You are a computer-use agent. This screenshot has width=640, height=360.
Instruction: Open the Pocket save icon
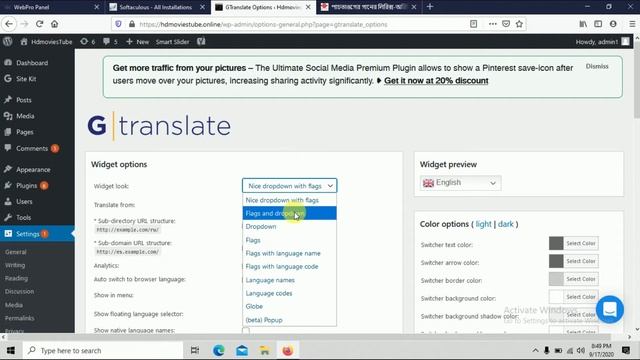point(506,24)
